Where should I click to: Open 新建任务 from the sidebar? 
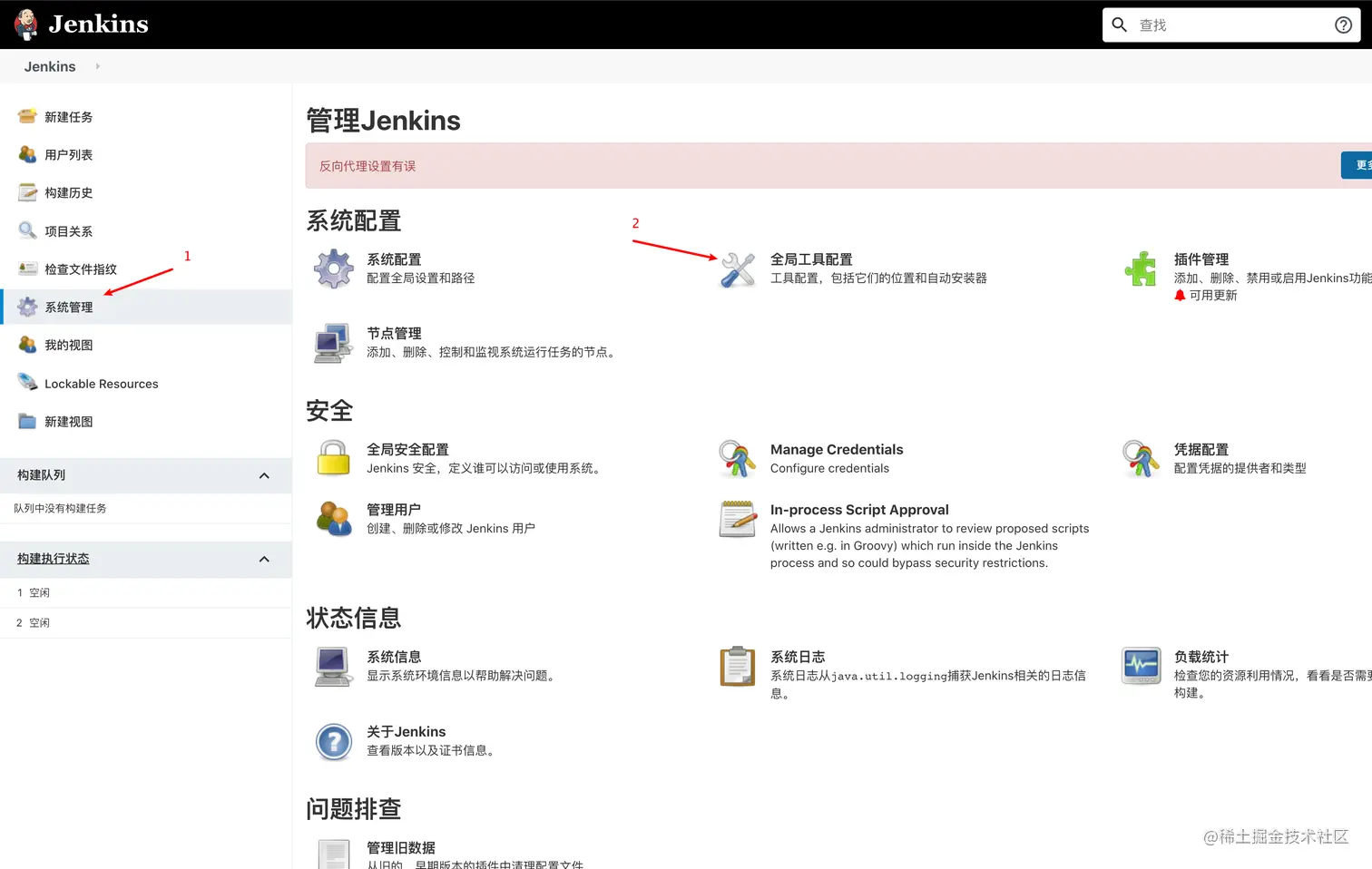68,116
